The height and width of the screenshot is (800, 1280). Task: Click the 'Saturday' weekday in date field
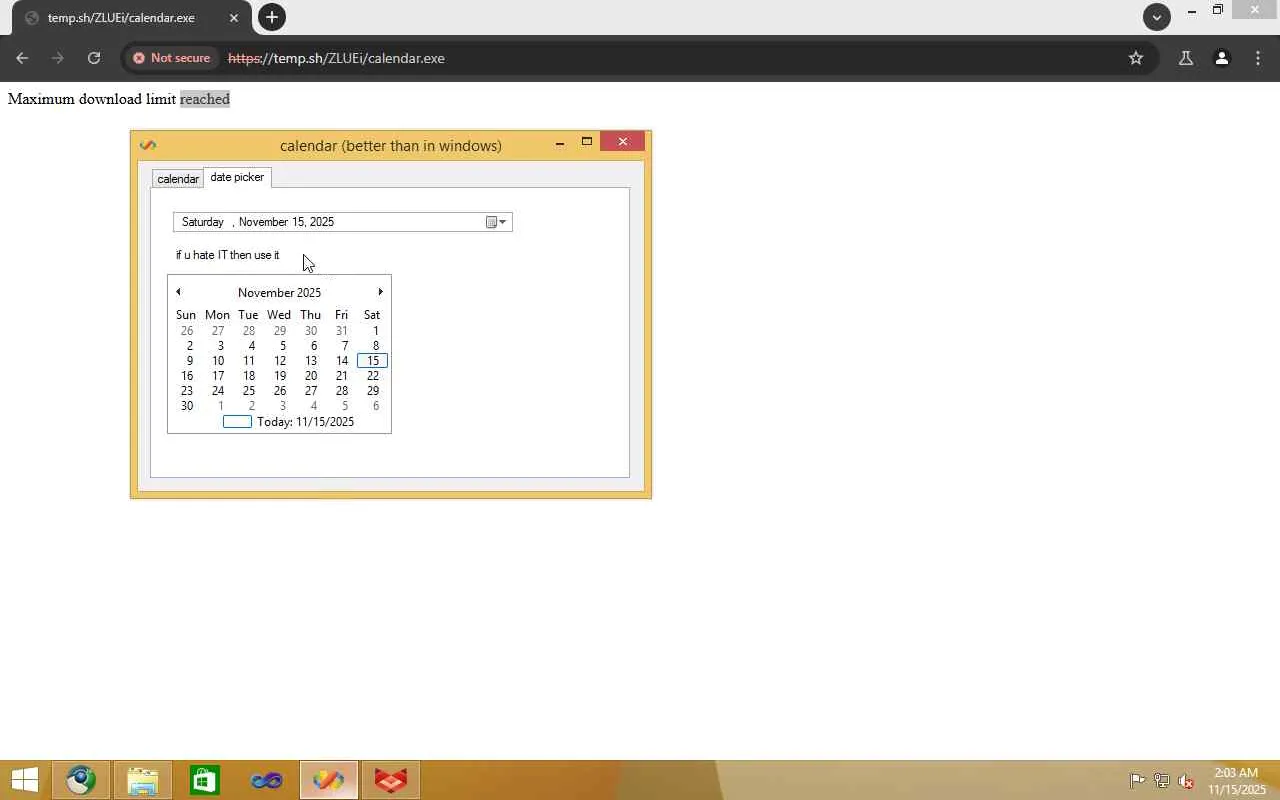click(203, 222)
